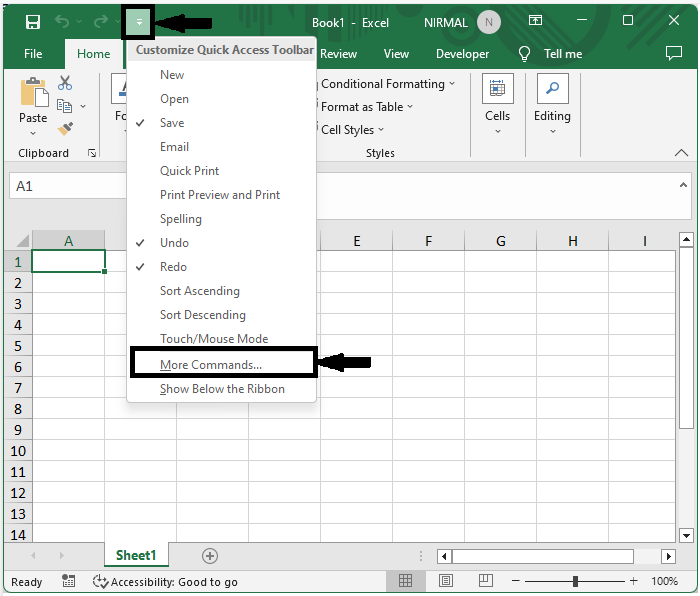This screenshot has width=700, height=596.
Task: Uncheck Redo in the customization menu
Action: [221, 267]
